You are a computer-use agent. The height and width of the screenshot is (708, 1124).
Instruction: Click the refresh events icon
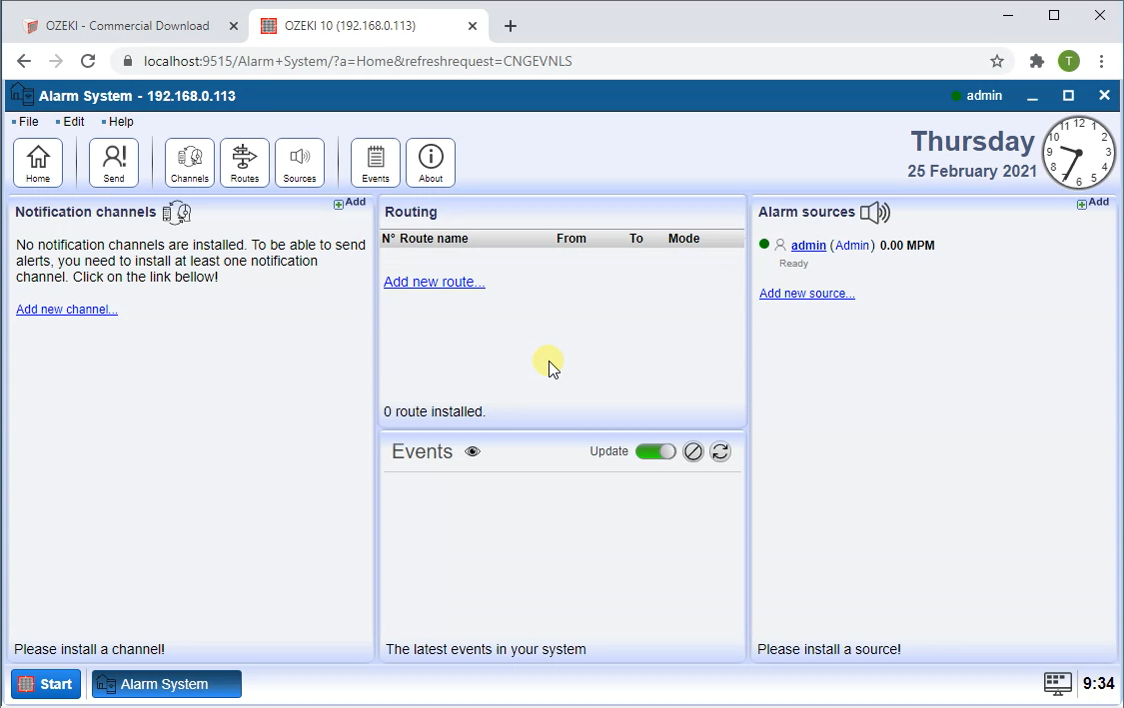click(720, 451)
